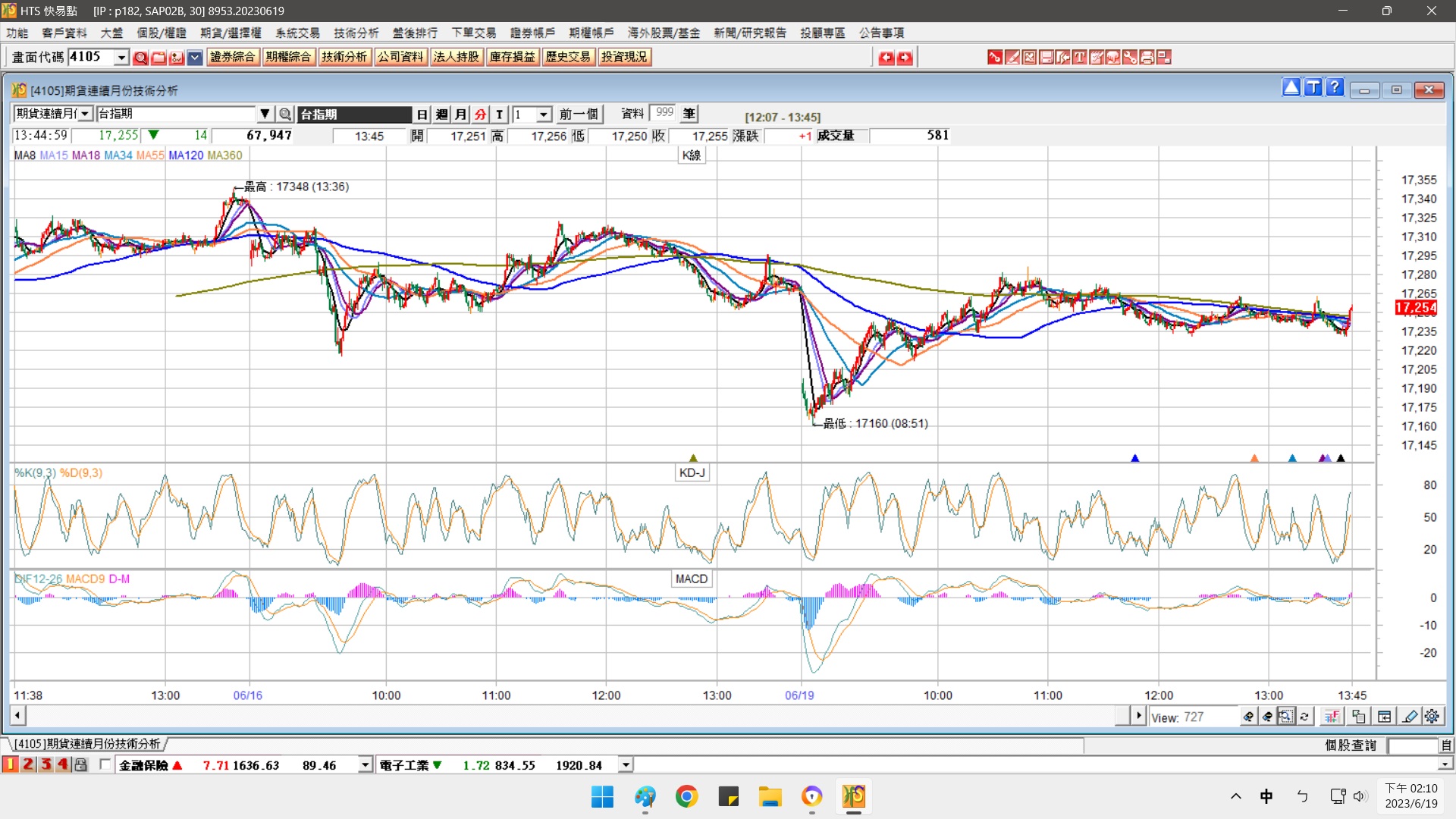Click chart horizontal scrollbar left arrow
The image size is (1456, 819).
[x=17, y=715]
